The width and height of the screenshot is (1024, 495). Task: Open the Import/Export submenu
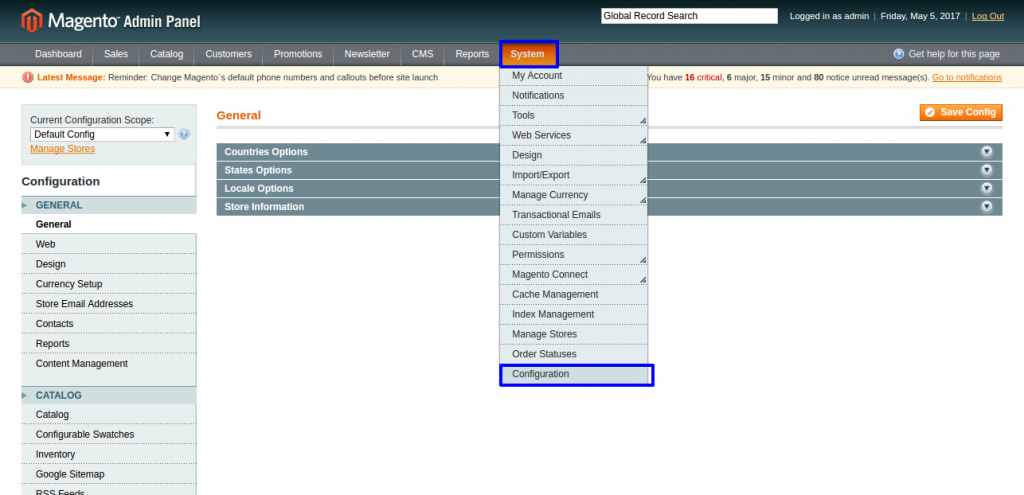(574, 175)
